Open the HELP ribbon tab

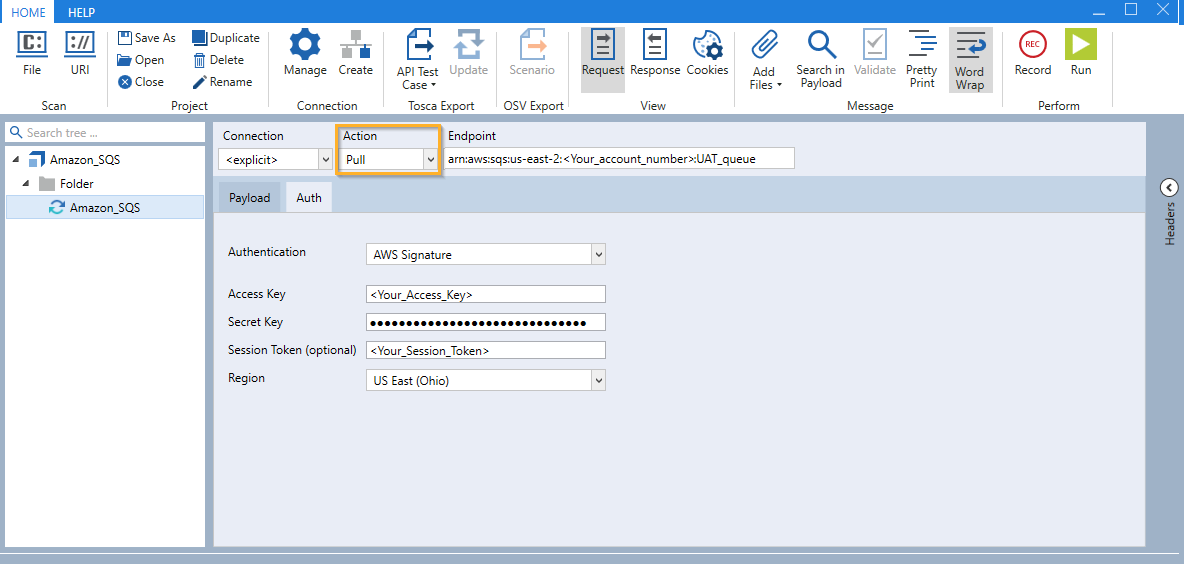81,12
